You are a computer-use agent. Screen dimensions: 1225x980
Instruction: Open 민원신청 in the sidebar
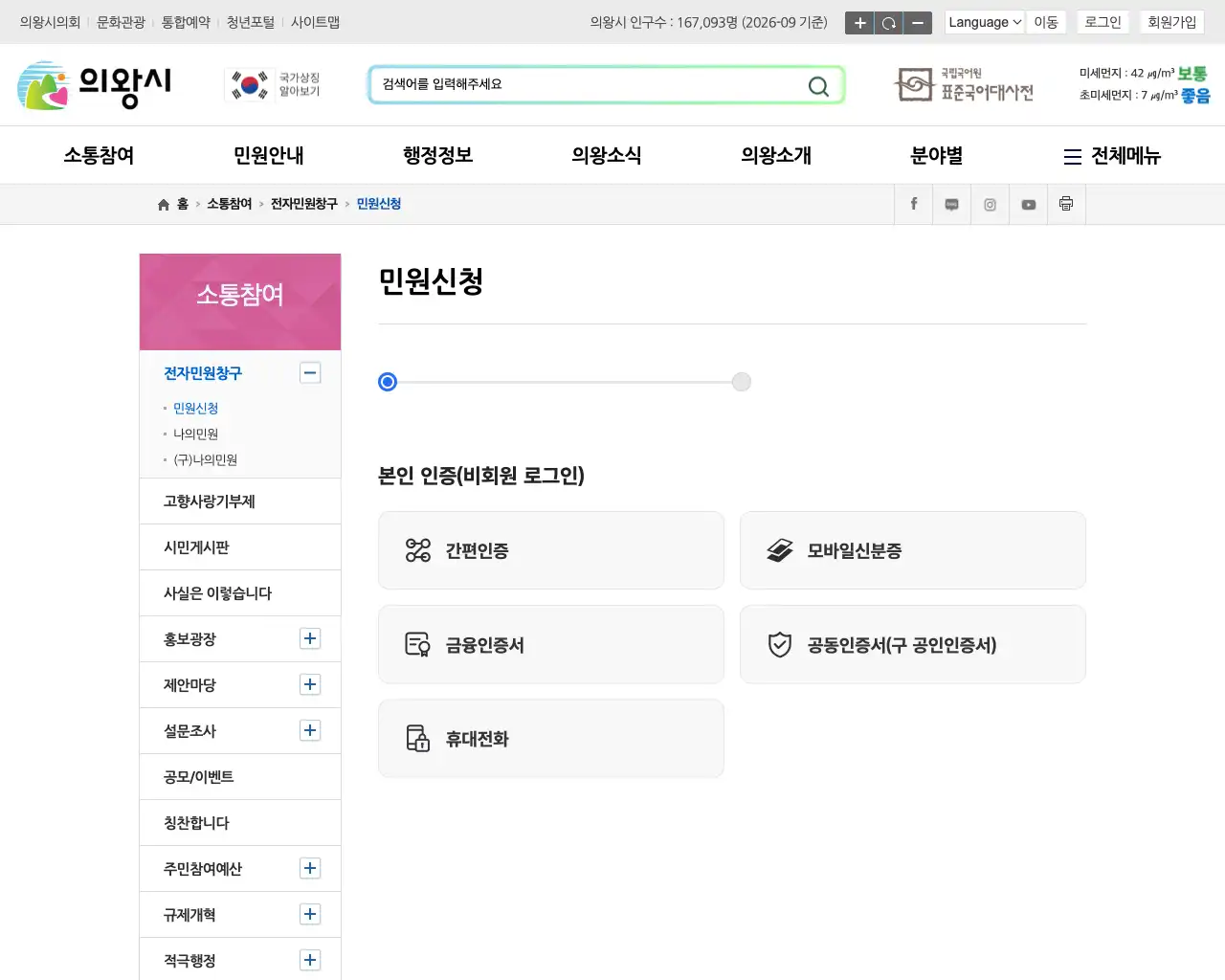coord(196,409)
